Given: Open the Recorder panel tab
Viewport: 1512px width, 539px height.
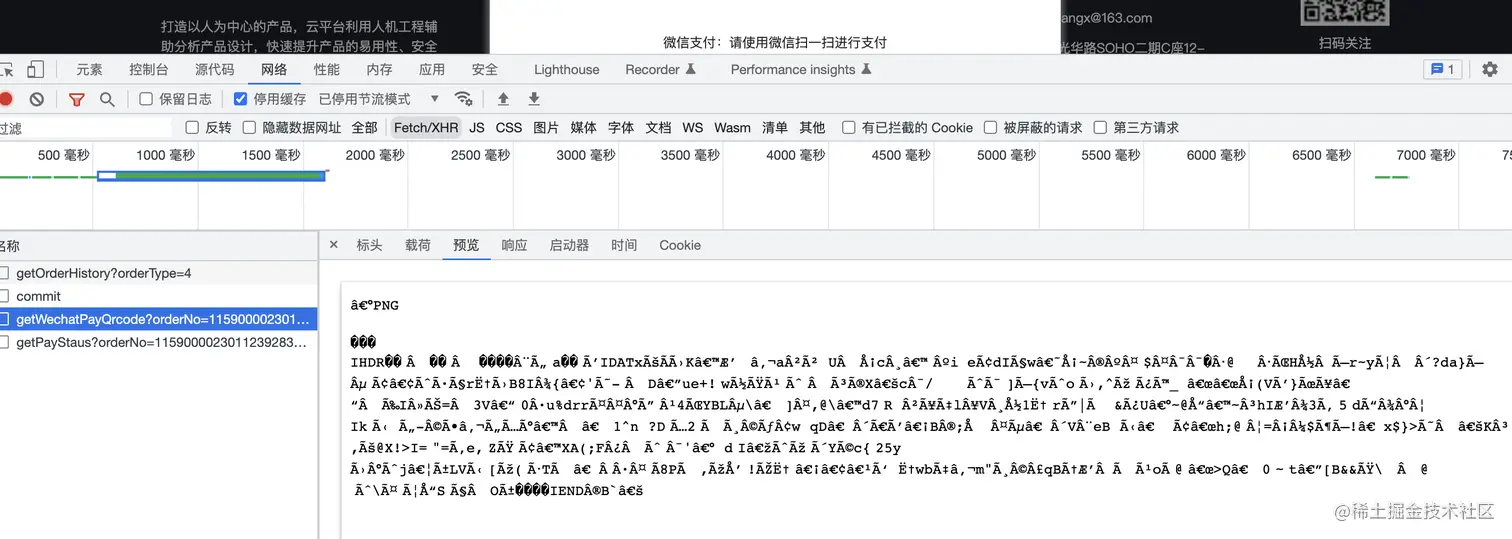Looking at the screenshot, I should point(660,70).
